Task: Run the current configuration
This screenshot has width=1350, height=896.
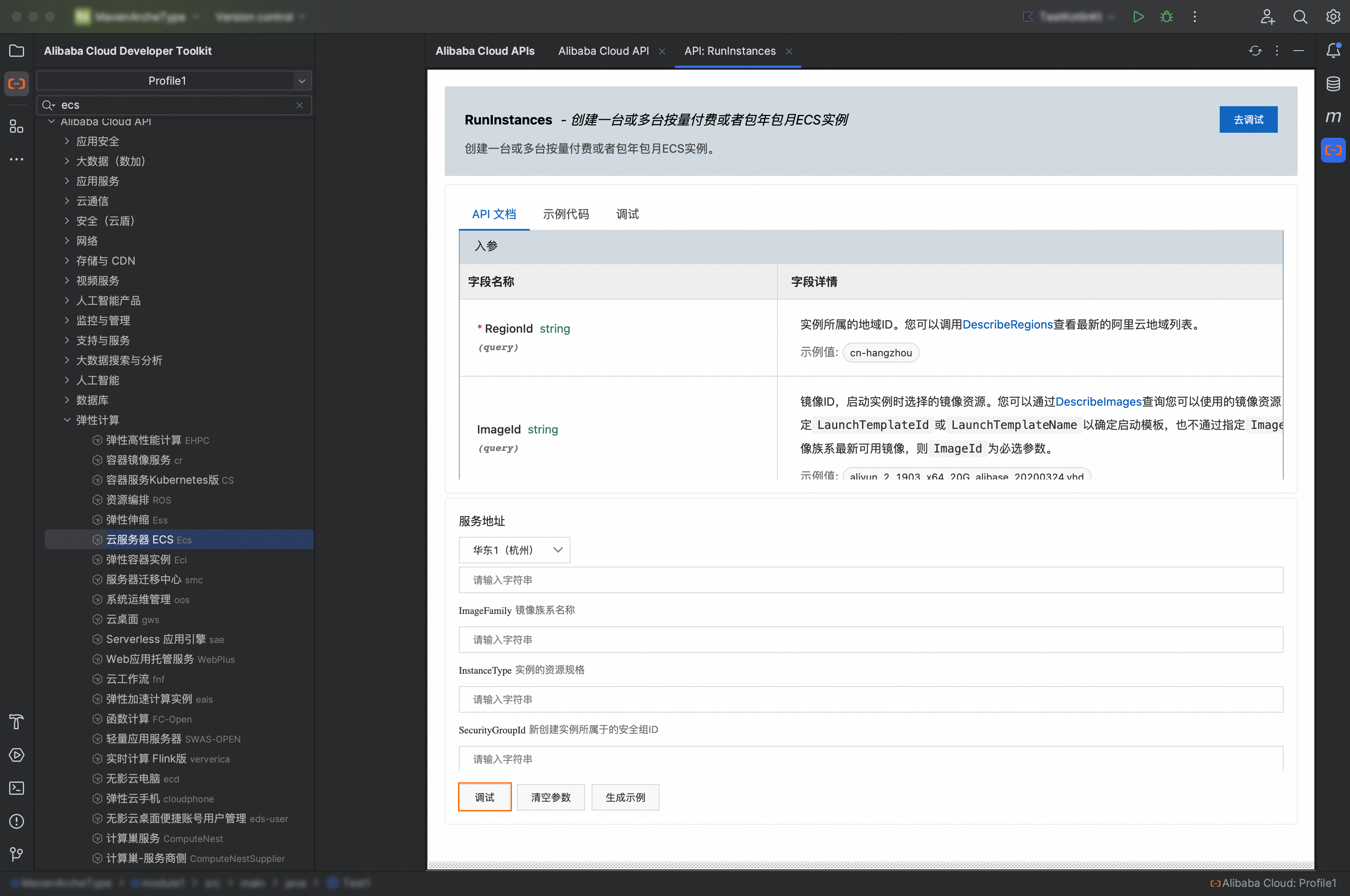Action: (x=1138, y=17)
